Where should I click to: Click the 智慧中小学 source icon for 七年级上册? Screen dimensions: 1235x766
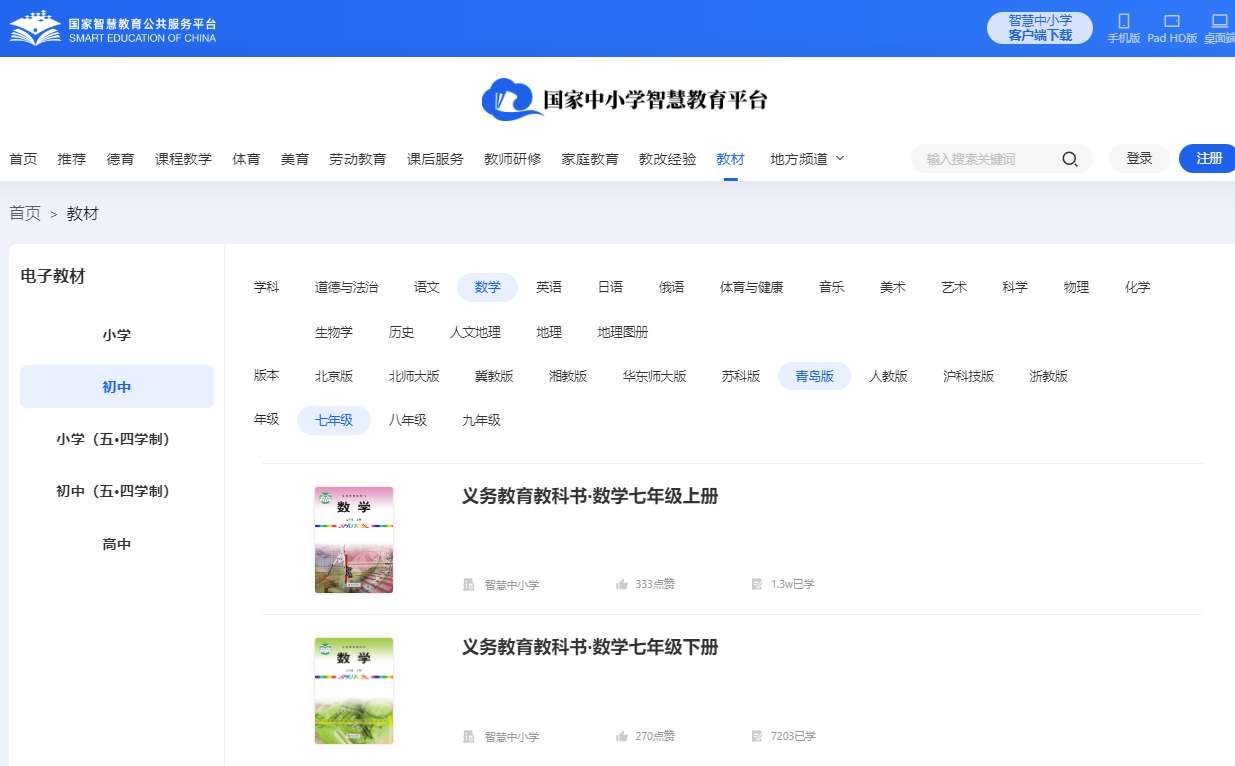pyautogui.click(x=468, y=584)
